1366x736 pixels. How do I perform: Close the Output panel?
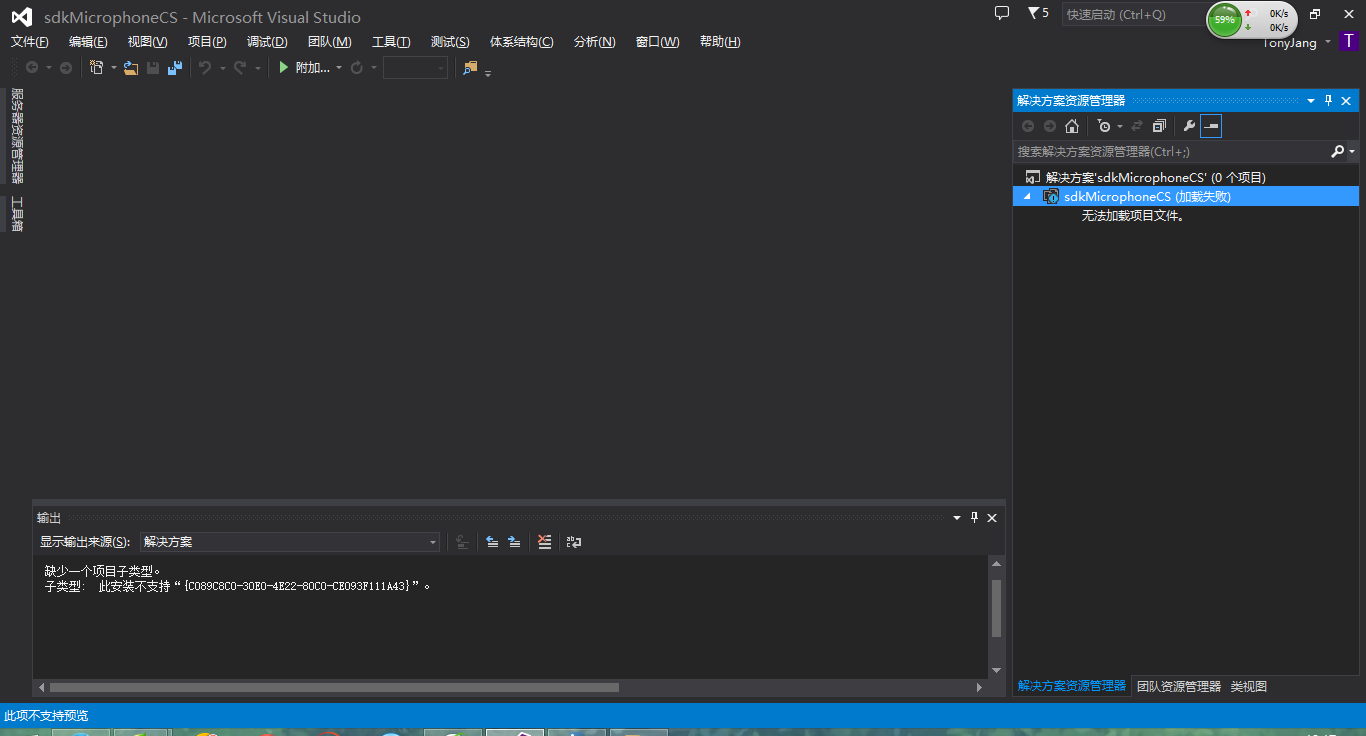coord(992,518)
